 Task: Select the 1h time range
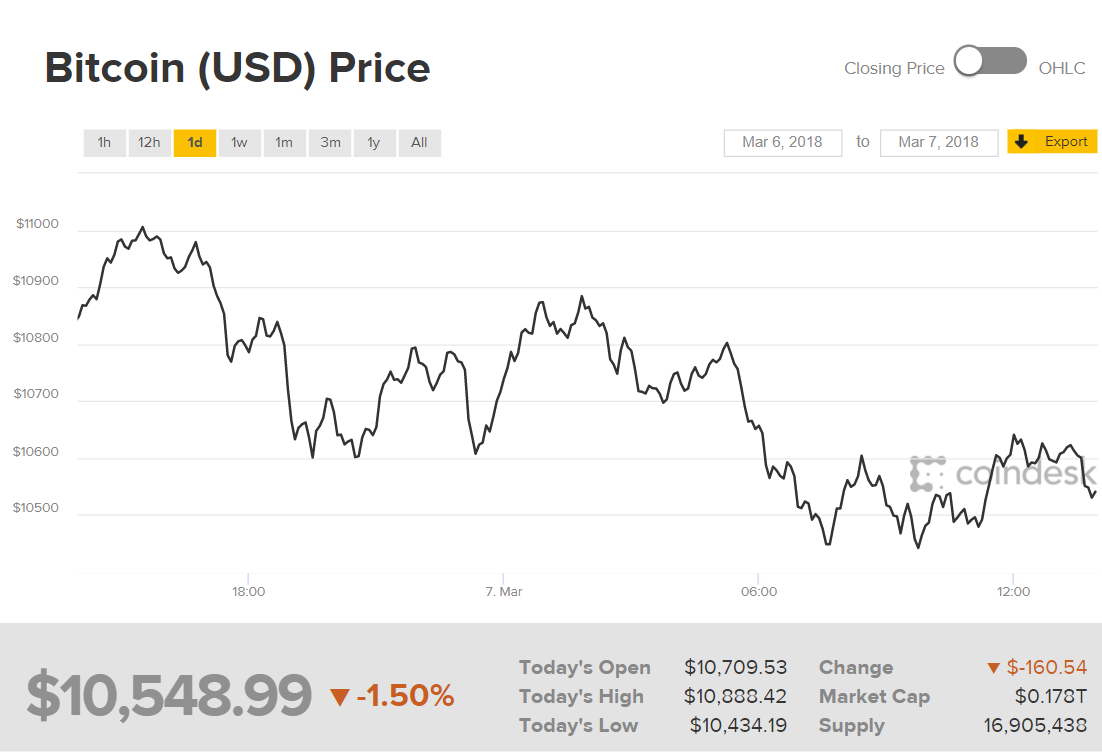click(104, 143)
